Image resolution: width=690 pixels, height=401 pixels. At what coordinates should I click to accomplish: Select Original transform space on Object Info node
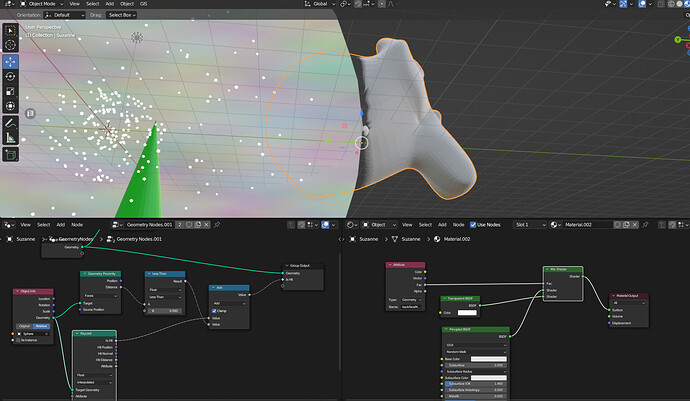[24, 326]
